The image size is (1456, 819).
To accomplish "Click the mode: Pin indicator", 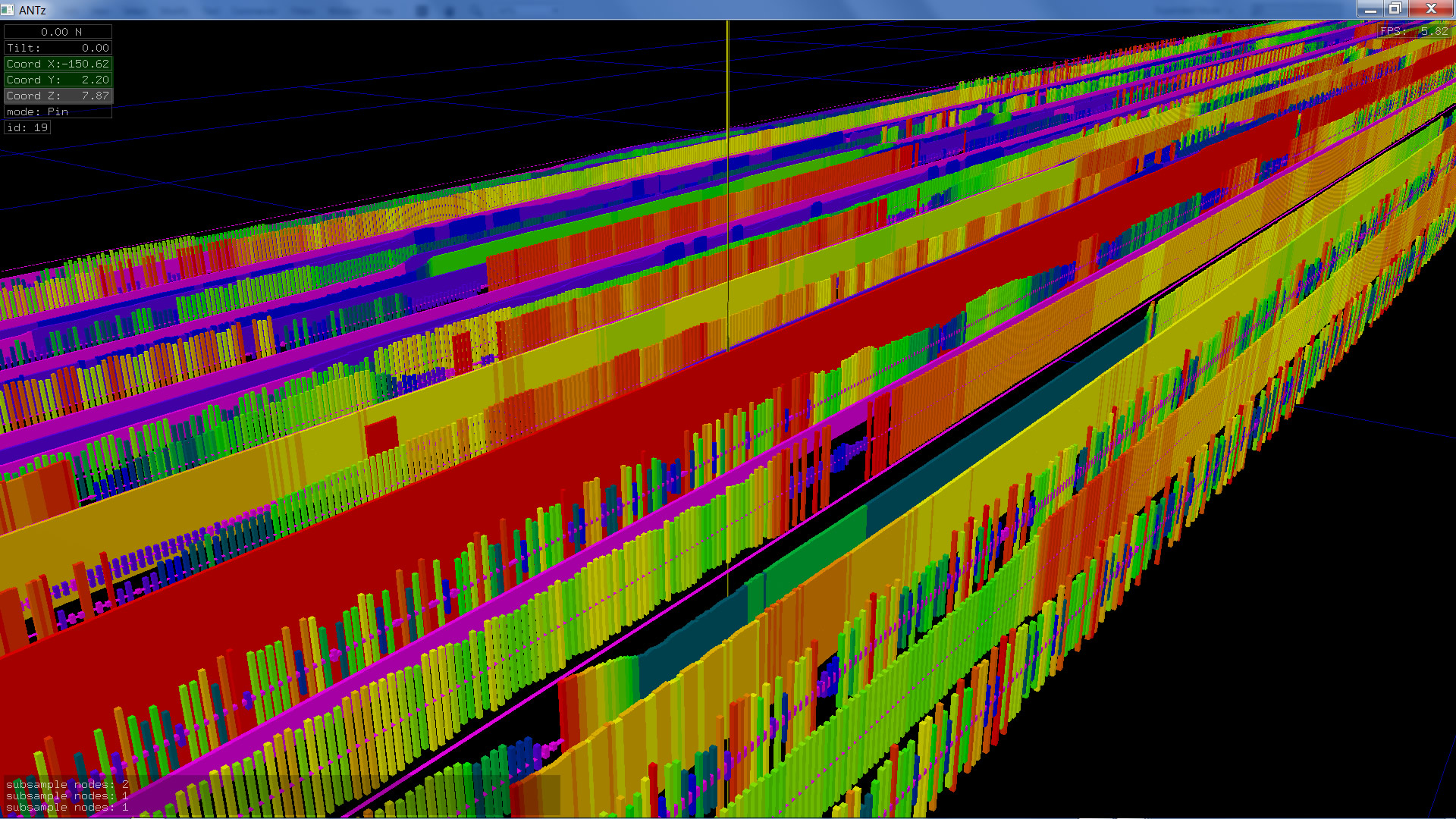I will [x=58, y=111].
